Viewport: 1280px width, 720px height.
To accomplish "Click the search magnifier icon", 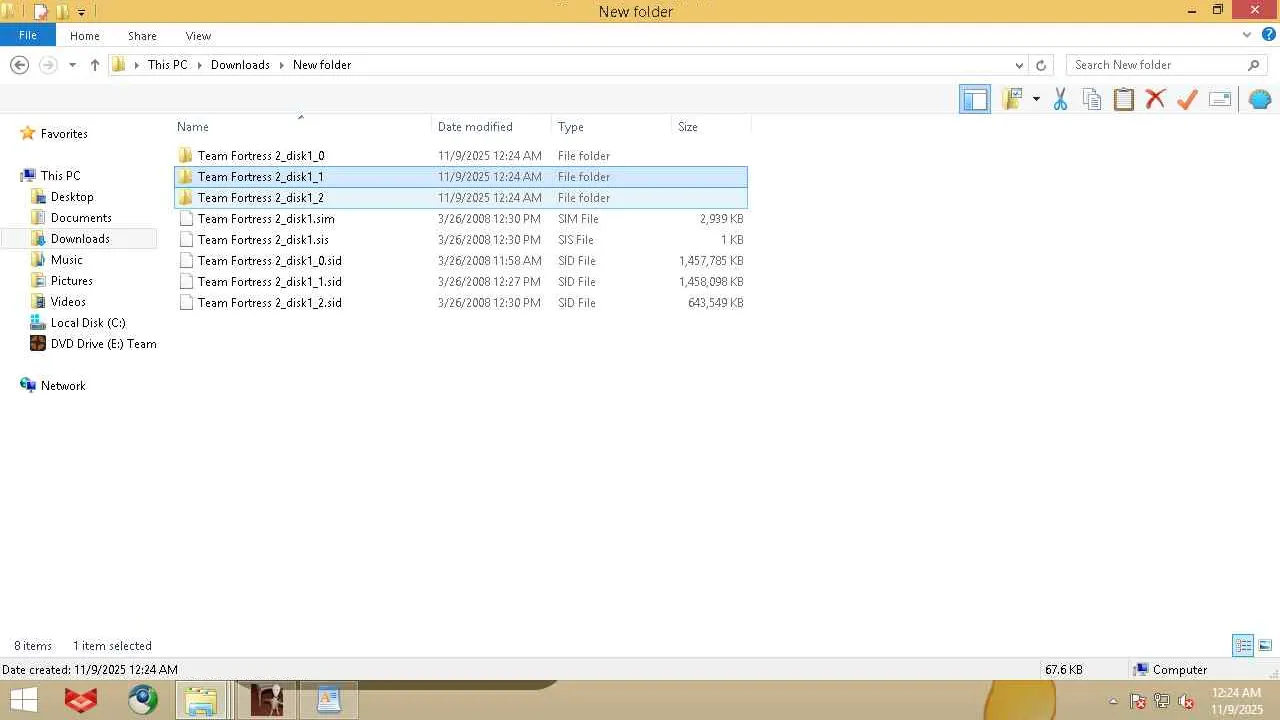I will pyautogui.click(x=1254, y=65).
